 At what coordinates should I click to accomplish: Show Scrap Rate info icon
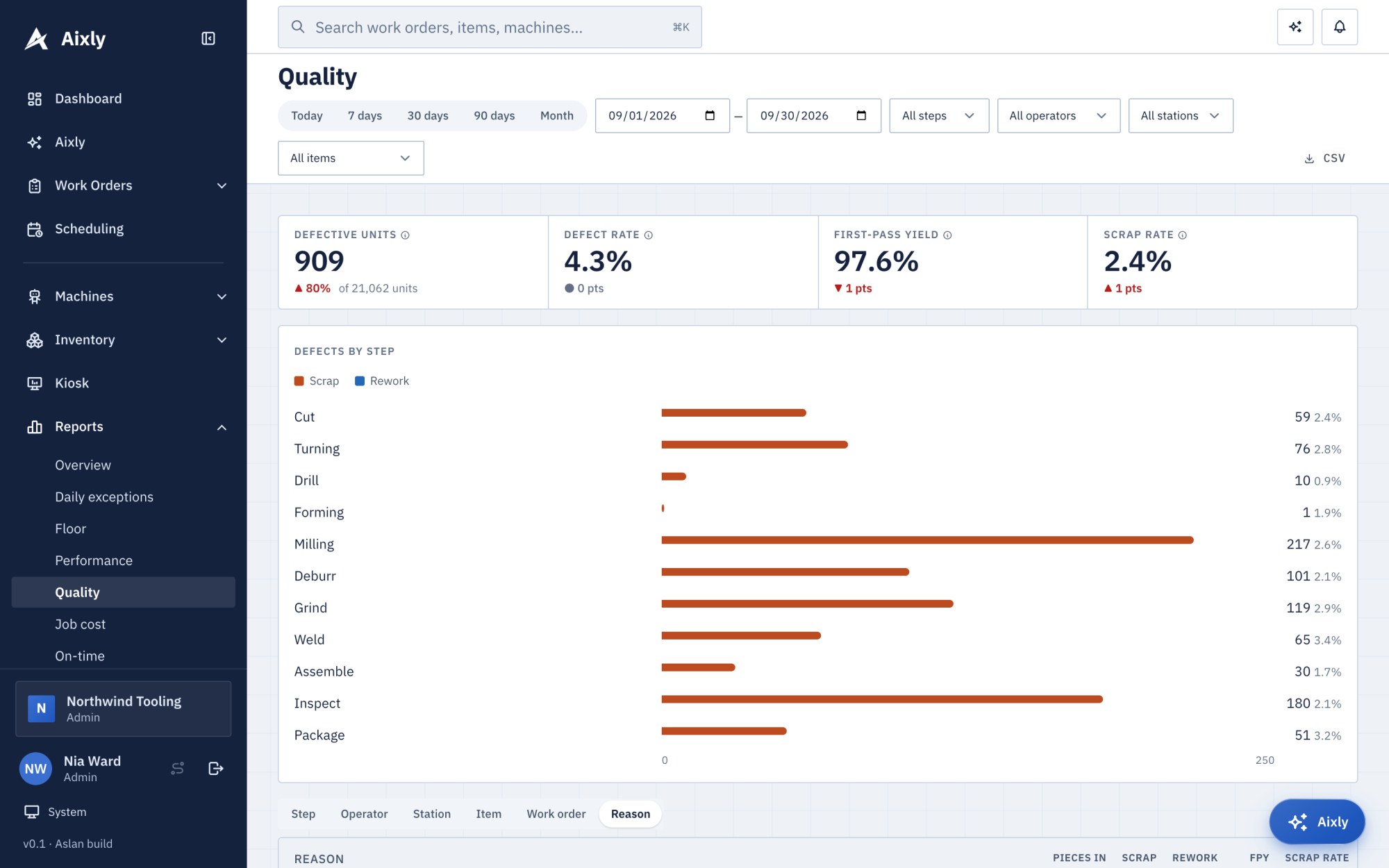click(x=1183, y=235)
